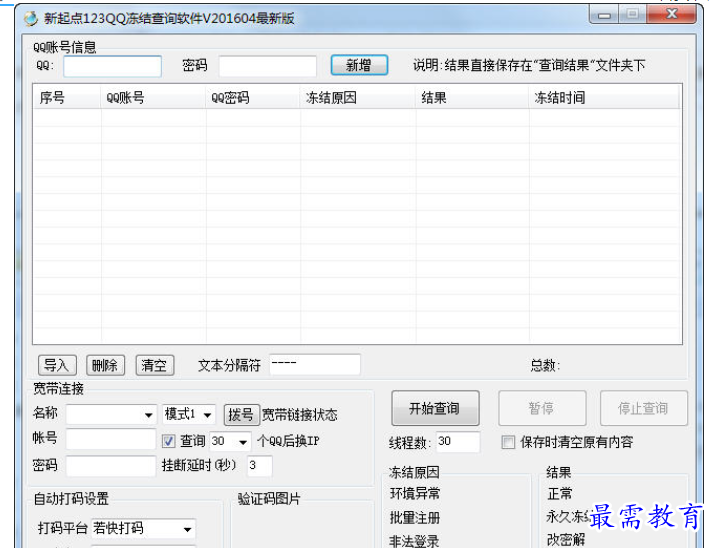
Task: Open the broadband 名称 dropdown
Action: [x=112, y=414]
